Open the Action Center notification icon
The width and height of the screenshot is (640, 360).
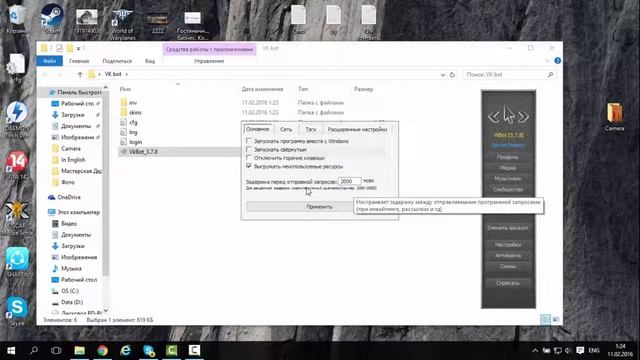[580, 351]
